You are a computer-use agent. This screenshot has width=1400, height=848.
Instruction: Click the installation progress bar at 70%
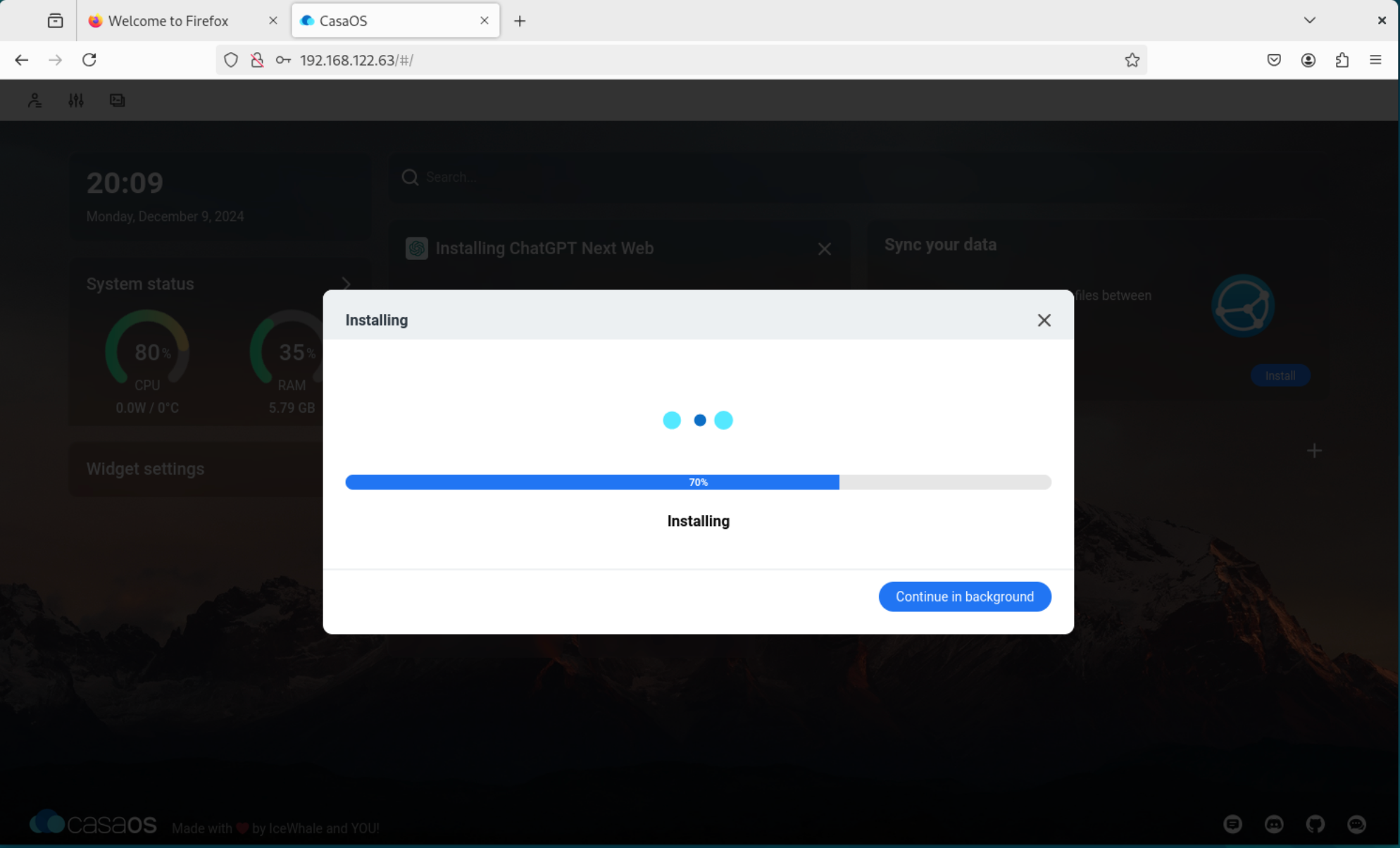click(x=698, y=482)
